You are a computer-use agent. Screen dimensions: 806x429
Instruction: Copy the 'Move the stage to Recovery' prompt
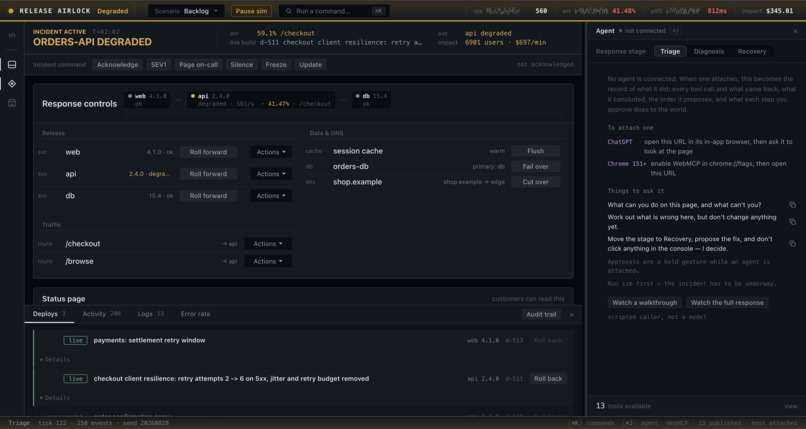(793, 244)
